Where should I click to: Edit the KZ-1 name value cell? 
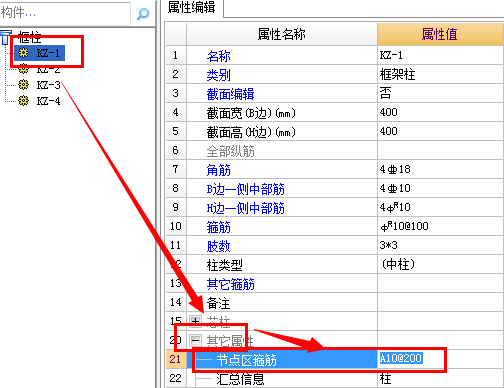[x=440, y=55]
